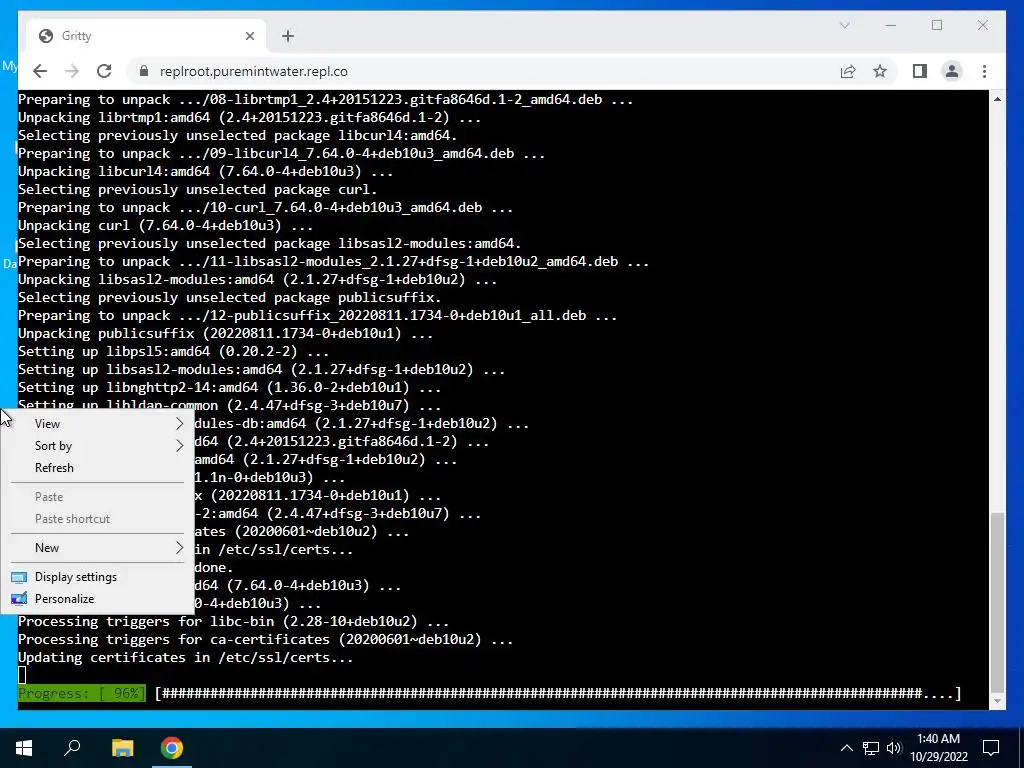Click 'Selecting previously unselected package curl.' line
This screenshot has width=1024, height=768.
pos(197,189)
